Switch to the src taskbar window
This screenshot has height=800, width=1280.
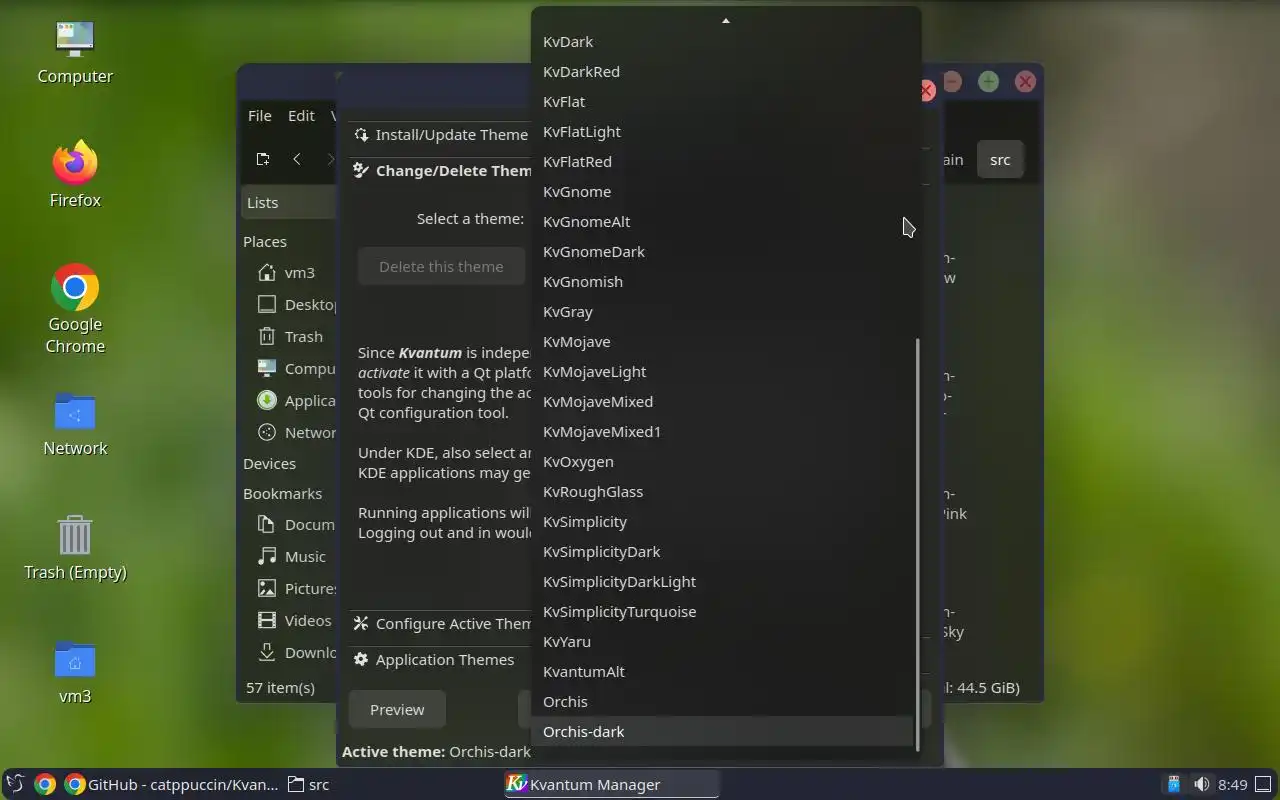(309, 785)
